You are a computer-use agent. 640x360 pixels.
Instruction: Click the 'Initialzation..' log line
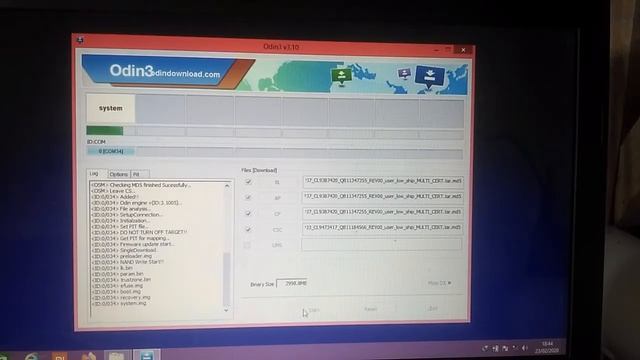coord(122,220)
